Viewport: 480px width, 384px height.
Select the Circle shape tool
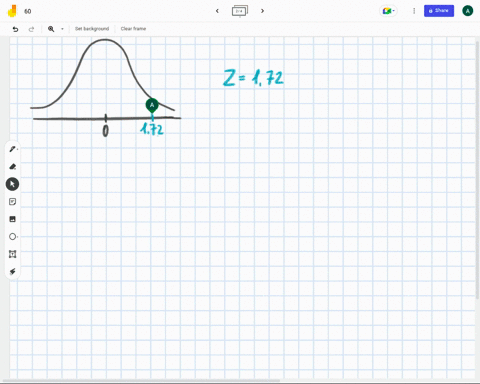(13, 237)
